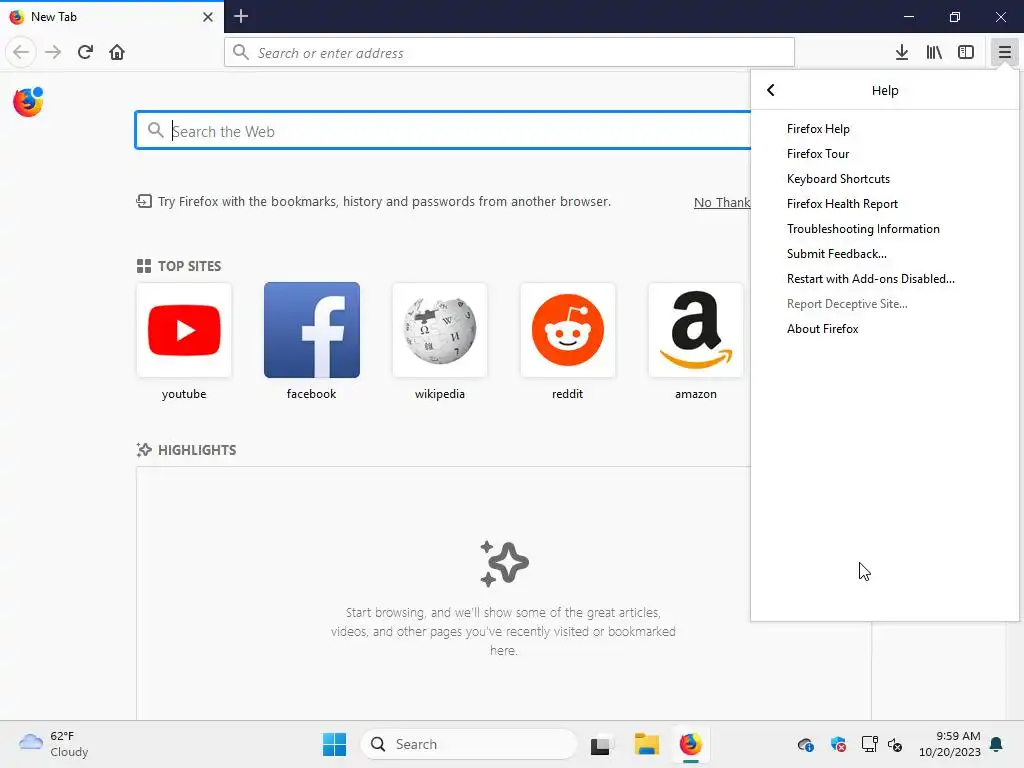Click the network display tray icon

pyautogui.click(x=870, y=744)
